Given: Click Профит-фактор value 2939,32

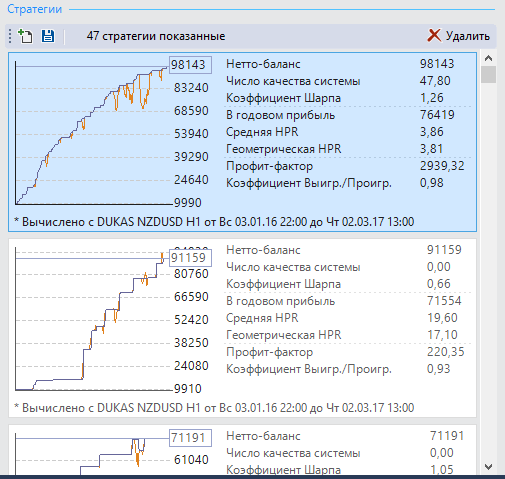Looking at the screenshot, I should [442, 166].
